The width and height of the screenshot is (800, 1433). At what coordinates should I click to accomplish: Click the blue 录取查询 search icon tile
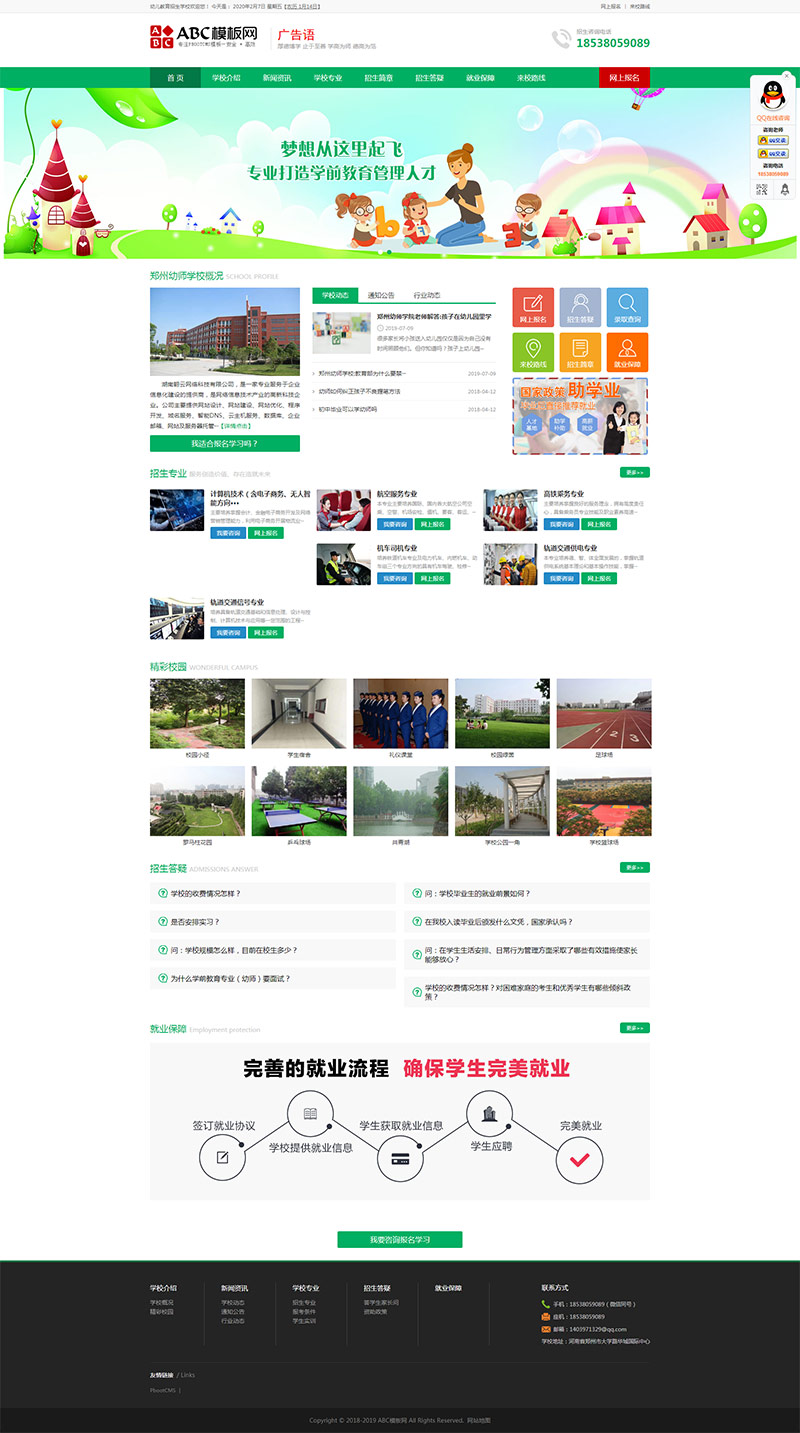pos(627,307)
